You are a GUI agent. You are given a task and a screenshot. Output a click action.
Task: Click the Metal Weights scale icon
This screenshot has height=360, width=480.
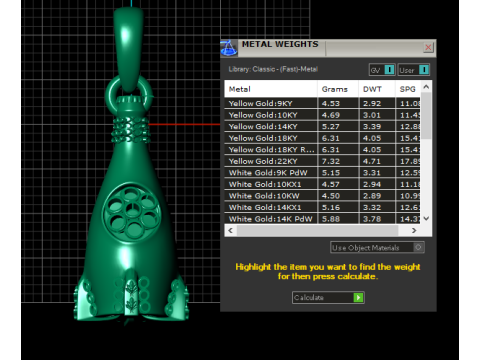point(229,48)
